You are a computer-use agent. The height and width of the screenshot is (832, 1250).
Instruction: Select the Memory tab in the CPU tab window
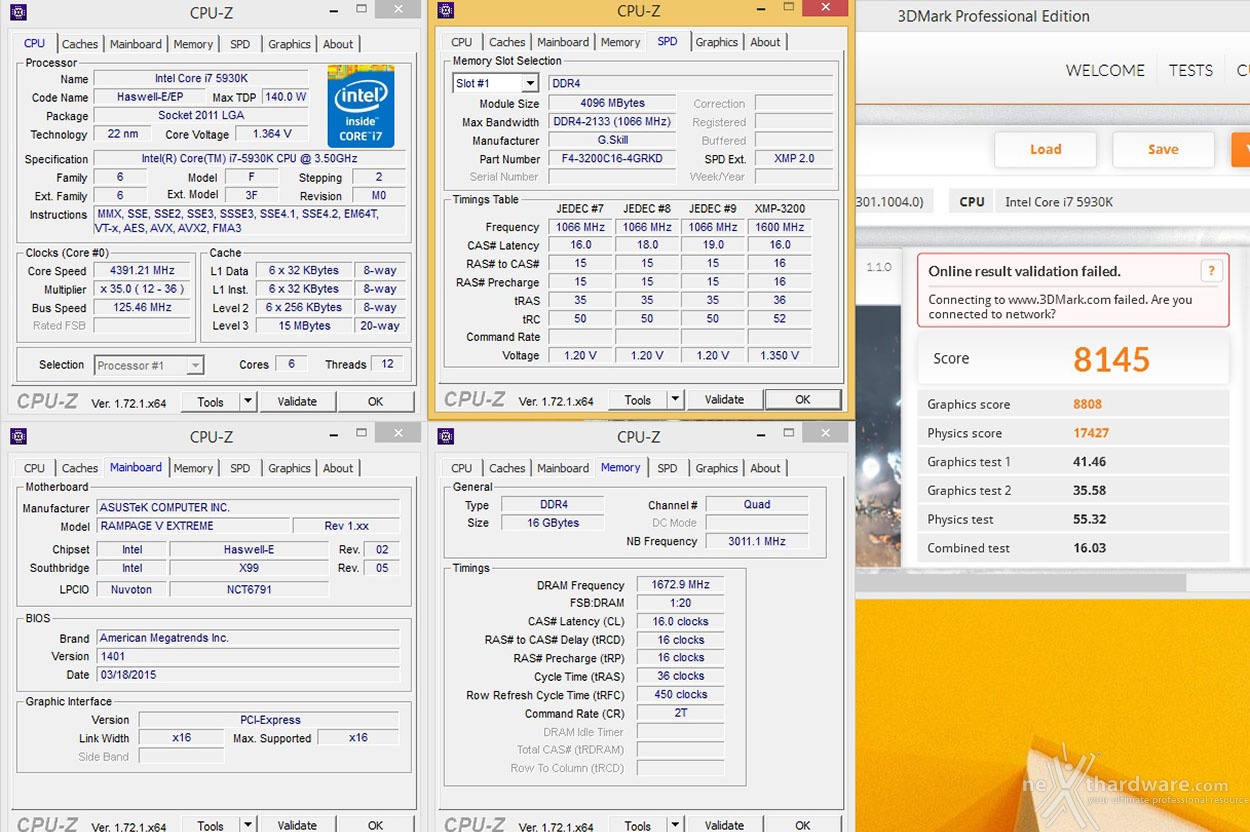[x=193, y=44]
